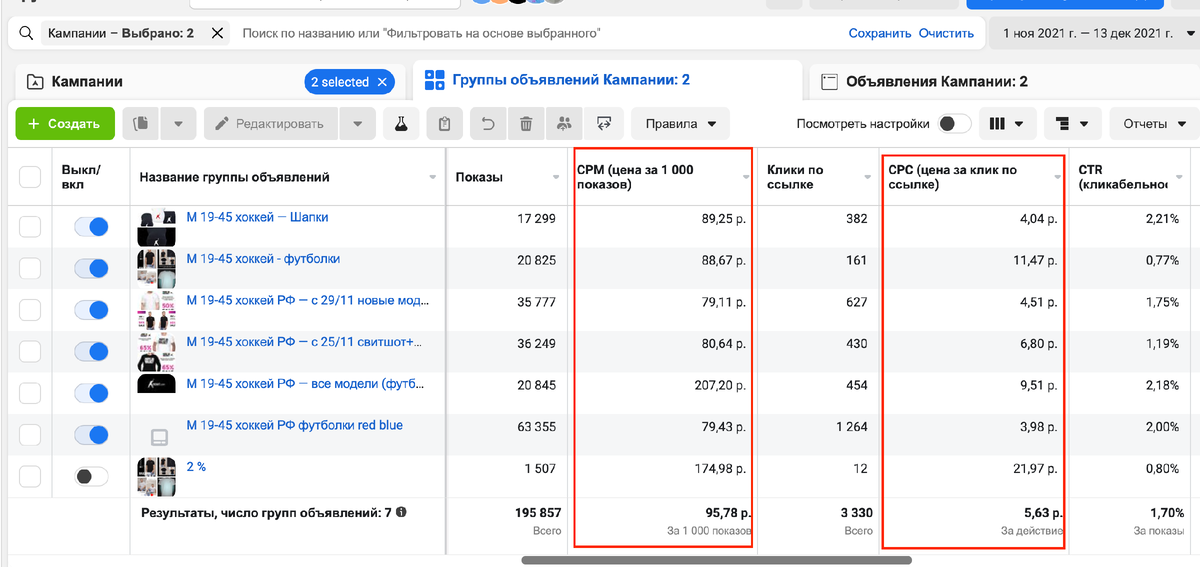Open ad set М 19-45 хоккей - футболки
This screenshot has width=1200, height=567.
[263, 258]
